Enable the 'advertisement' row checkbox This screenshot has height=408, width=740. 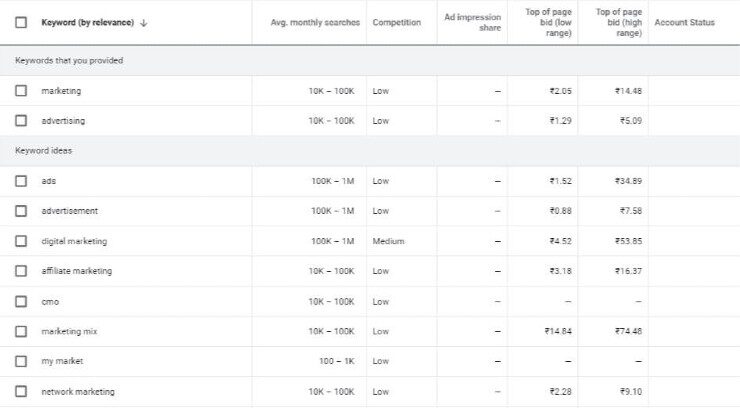coord(21,211)
